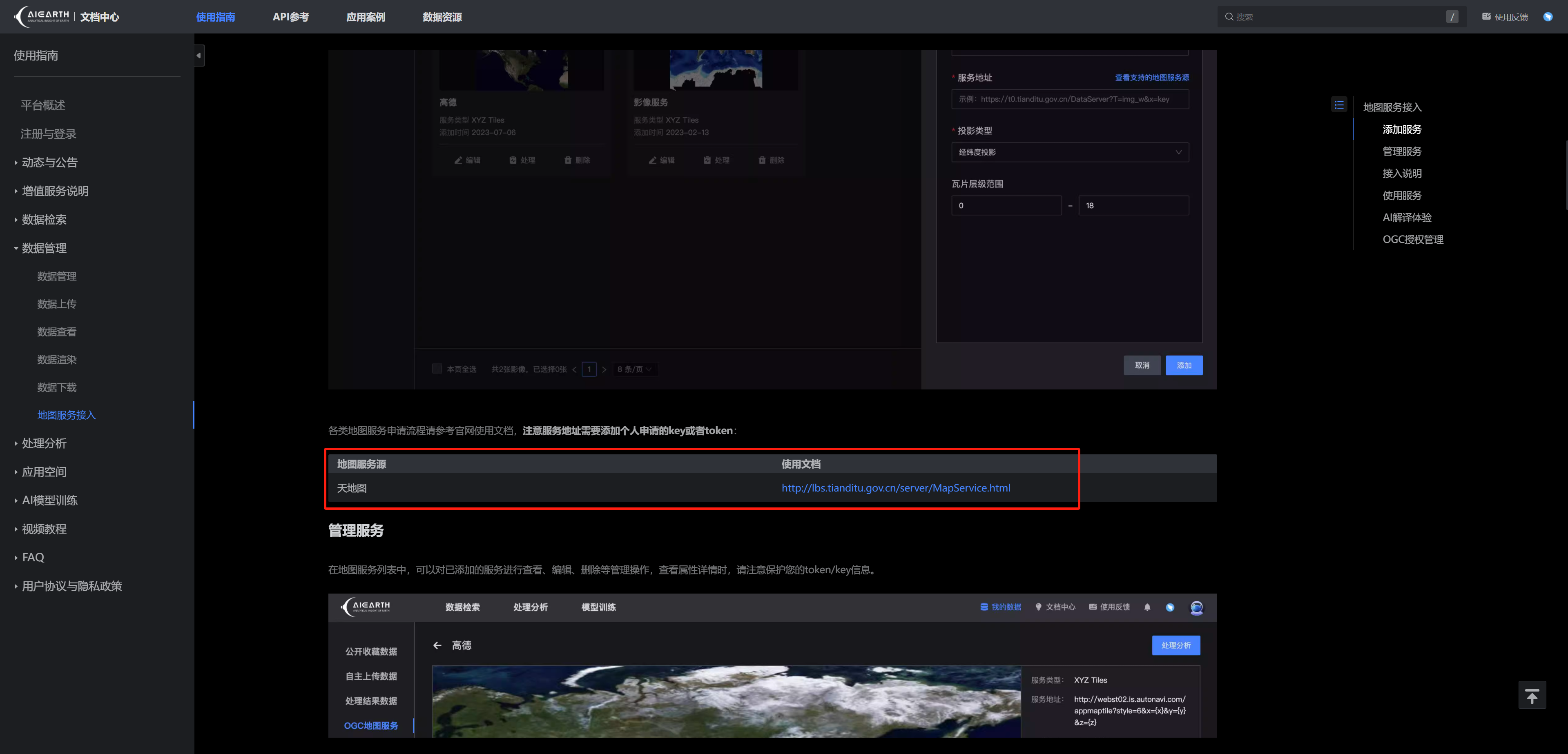Open the 应用案例 top navigation tab
Screen dimensions: 1568x754
coord(365,17)
